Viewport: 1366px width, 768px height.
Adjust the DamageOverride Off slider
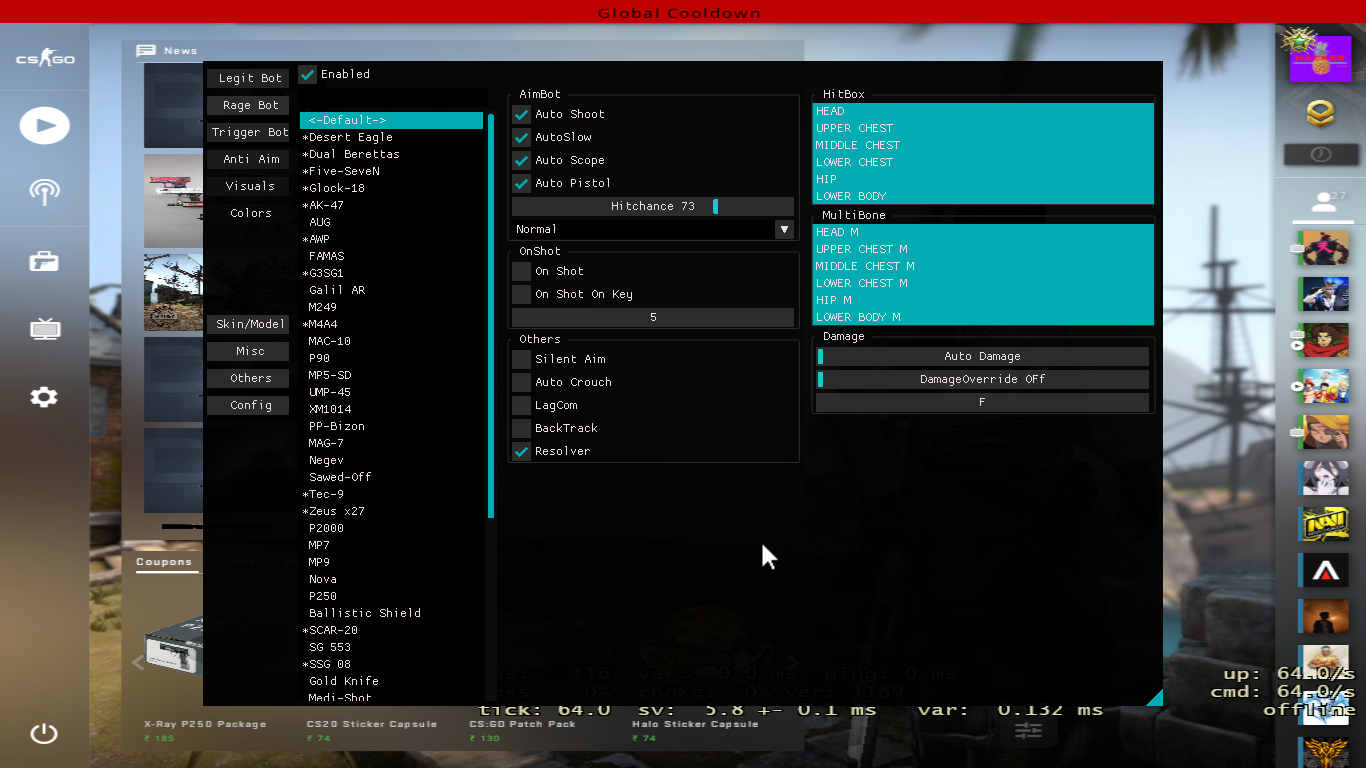pyautogui.click(x=982, y=379)
